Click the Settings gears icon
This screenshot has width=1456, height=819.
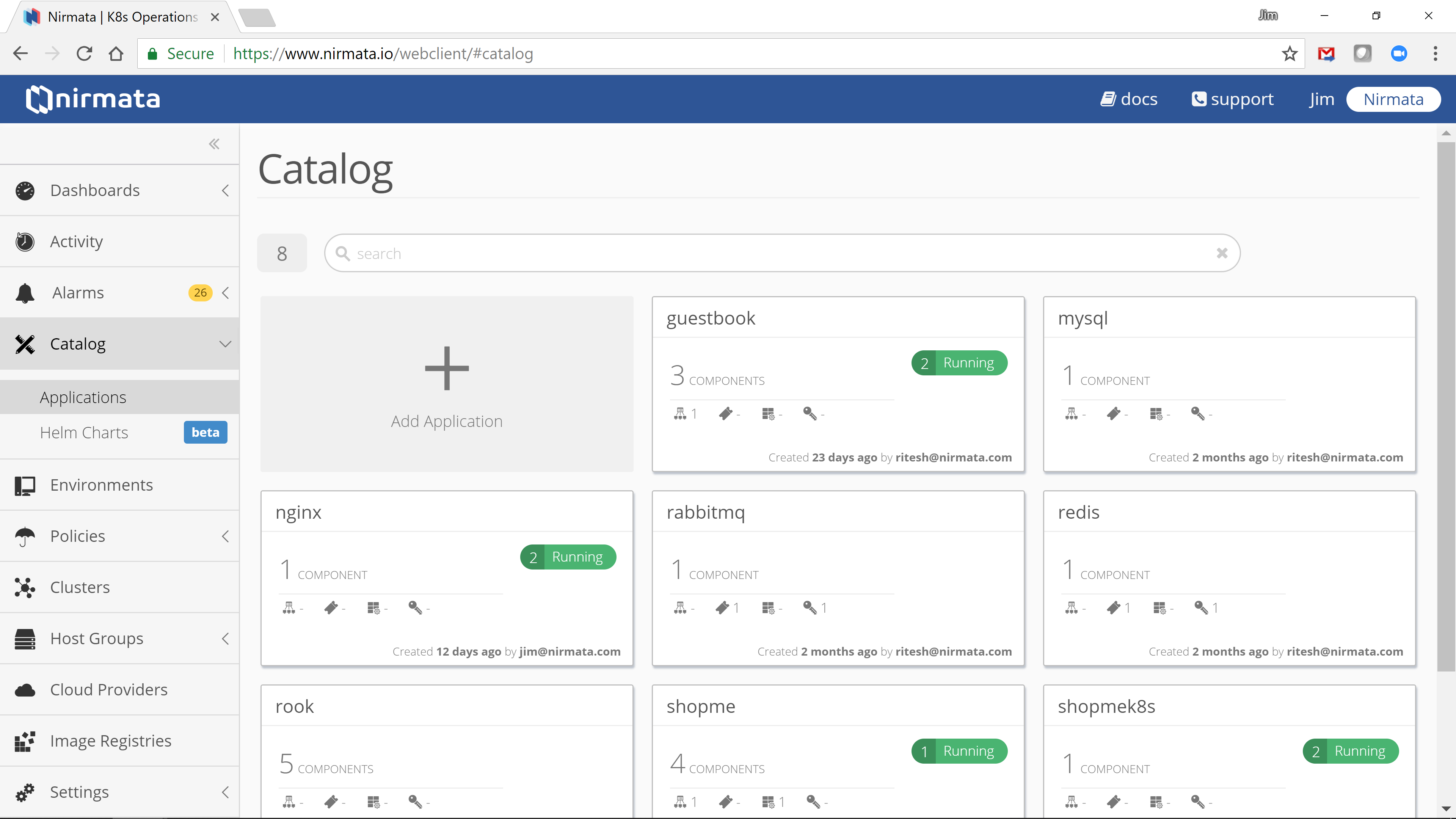point(25,792)
